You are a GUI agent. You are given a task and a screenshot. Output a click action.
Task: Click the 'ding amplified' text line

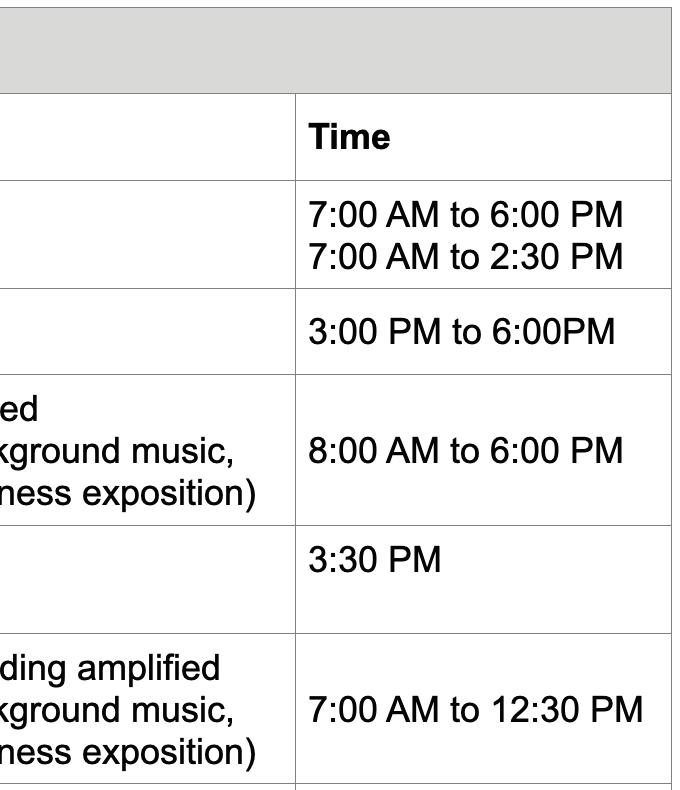[x=110, y=669]
